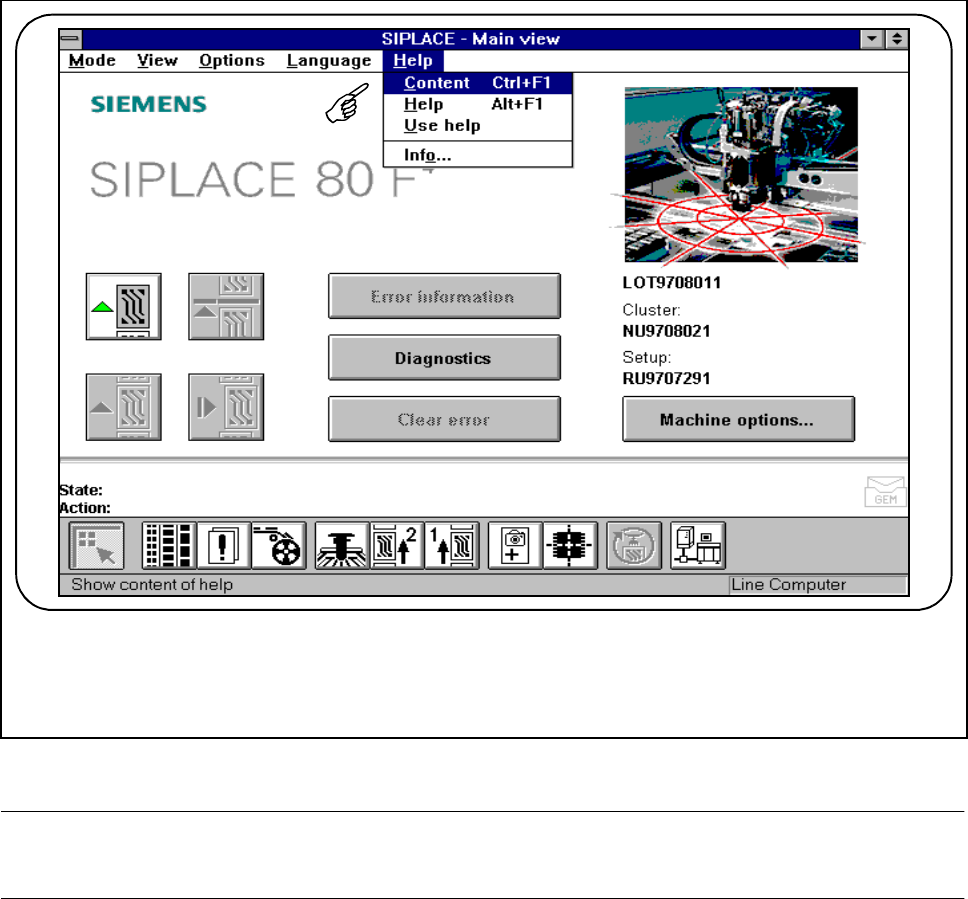
Task: Click the SIEMENS logo
Action: [x=149, y=104]
